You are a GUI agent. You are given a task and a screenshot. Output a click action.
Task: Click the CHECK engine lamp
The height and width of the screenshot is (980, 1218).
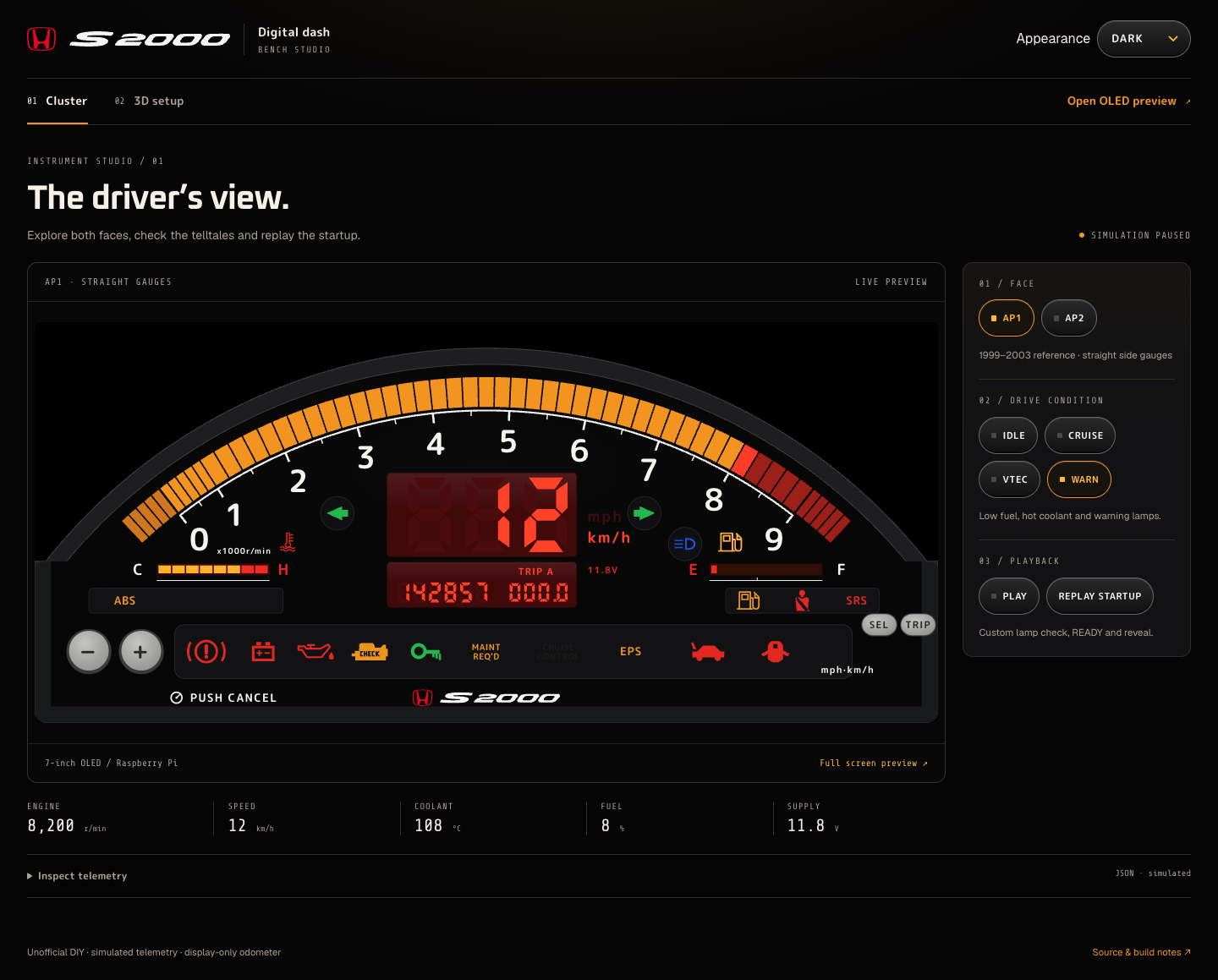(370, 651)
